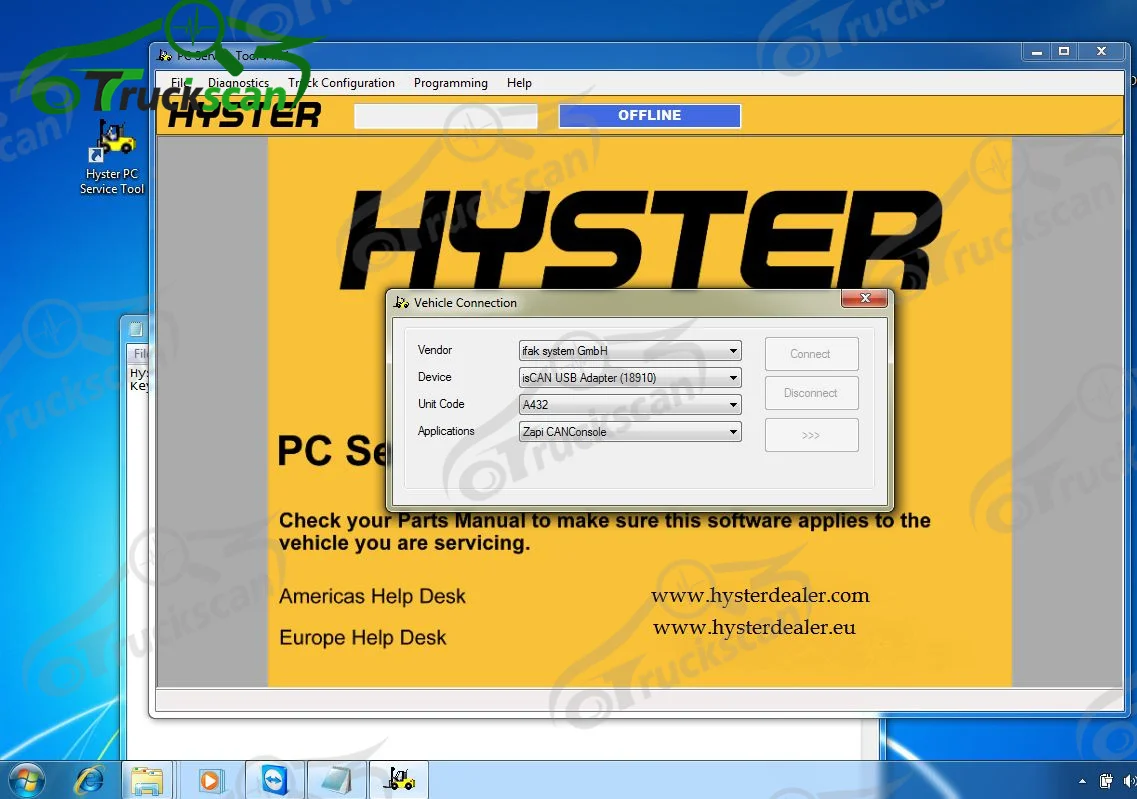The image size is (1137, 799).
Task: Open Windows Explorer folder icon in taskbar
Action: click(x=147, y=780)
